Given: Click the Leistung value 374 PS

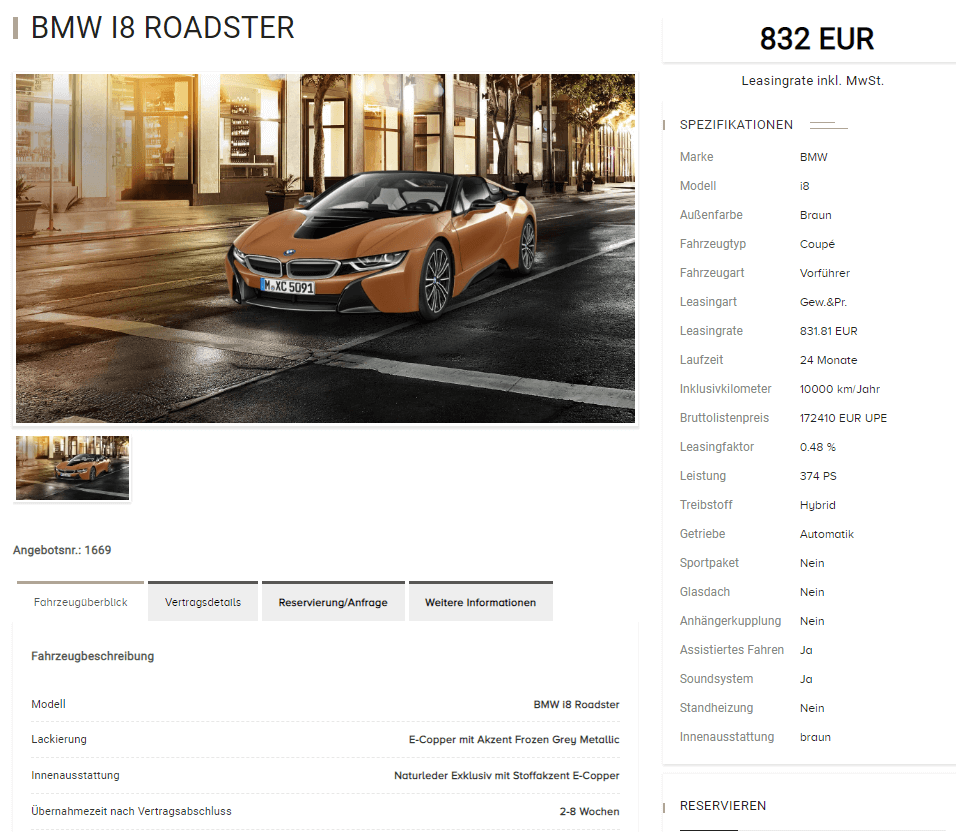Looking at the screenshot, I should pos(818,476).
